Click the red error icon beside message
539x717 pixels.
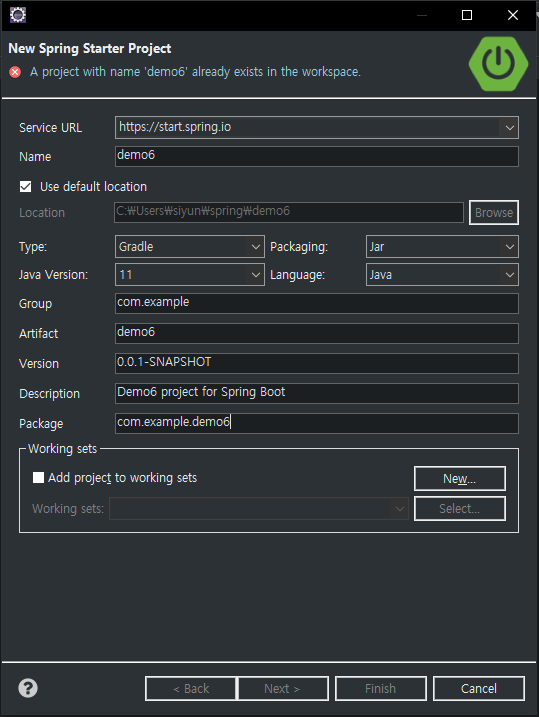(x=15, y=72)
